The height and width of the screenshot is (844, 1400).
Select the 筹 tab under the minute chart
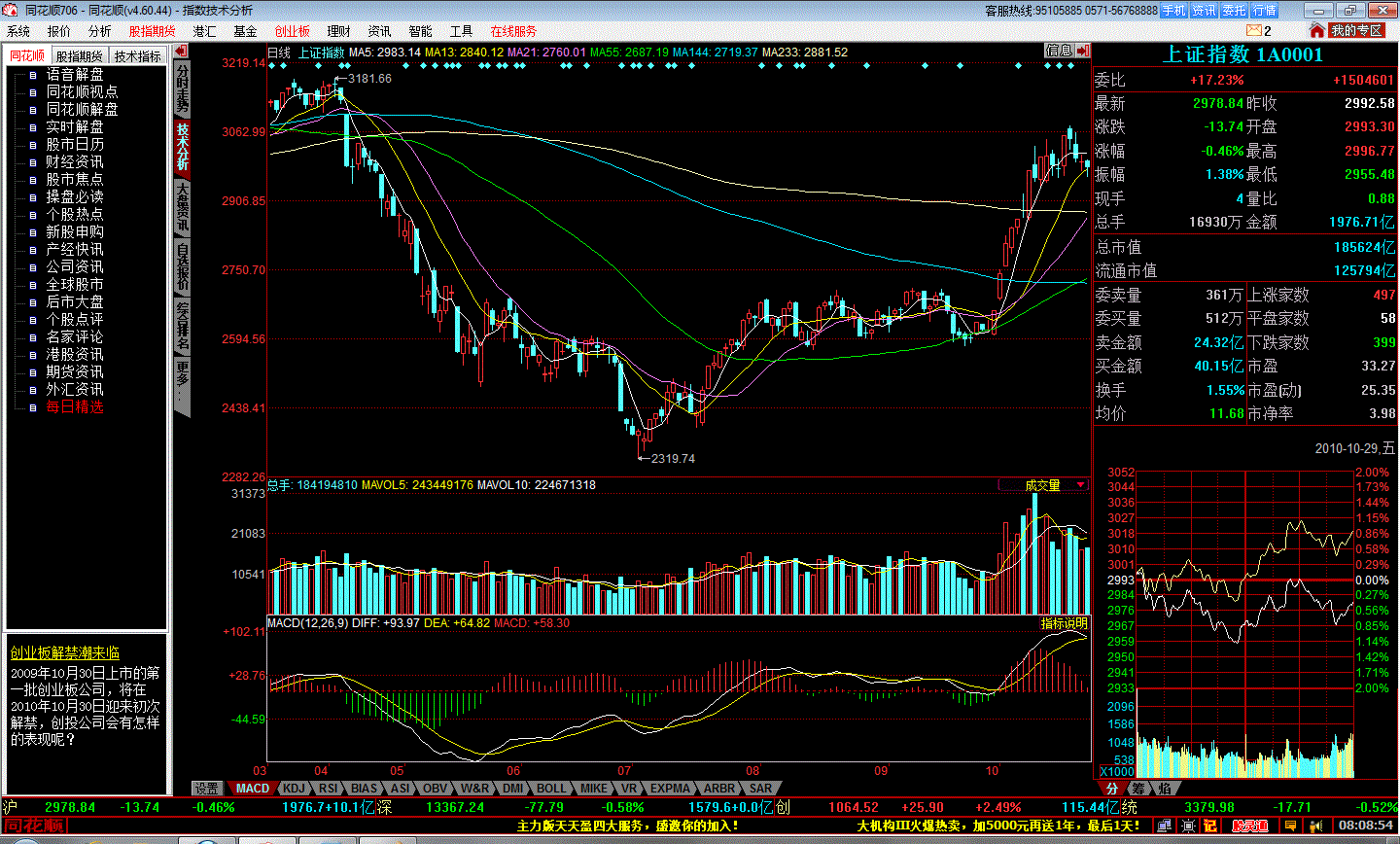tap(1138, 789)
